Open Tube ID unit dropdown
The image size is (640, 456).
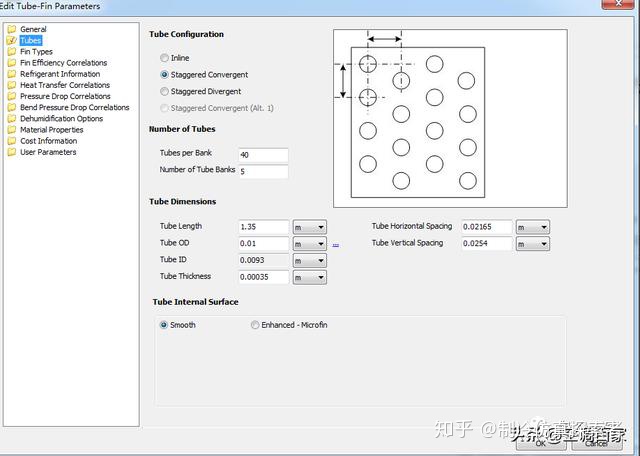310,260
